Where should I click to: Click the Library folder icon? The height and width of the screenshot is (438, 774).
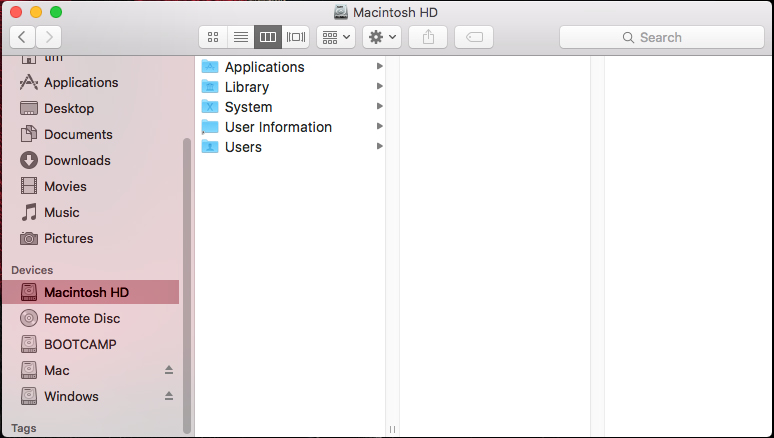coord(210,86)
